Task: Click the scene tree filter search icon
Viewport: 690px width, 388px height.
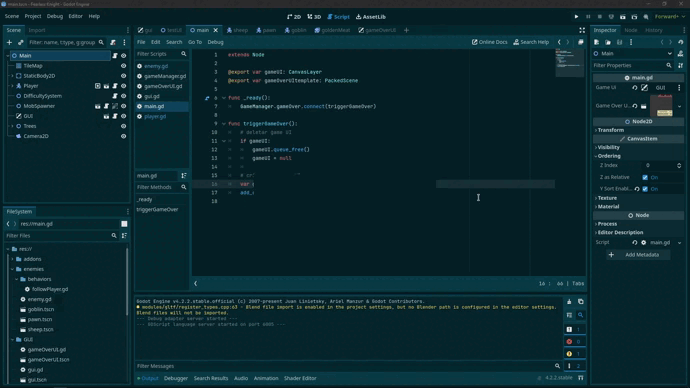Action: pyautogui.click(x=101, y=43)
